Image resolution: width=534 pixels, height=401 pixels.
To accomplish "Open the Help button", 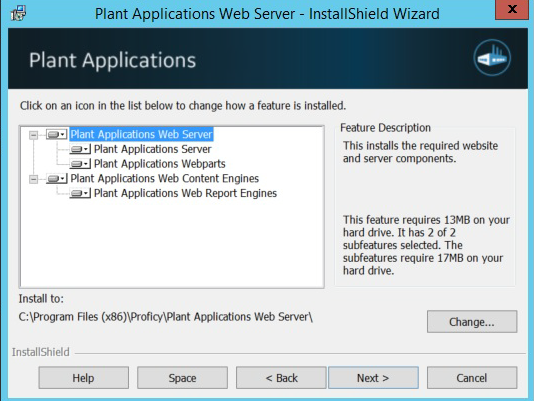I will point(83,378).
